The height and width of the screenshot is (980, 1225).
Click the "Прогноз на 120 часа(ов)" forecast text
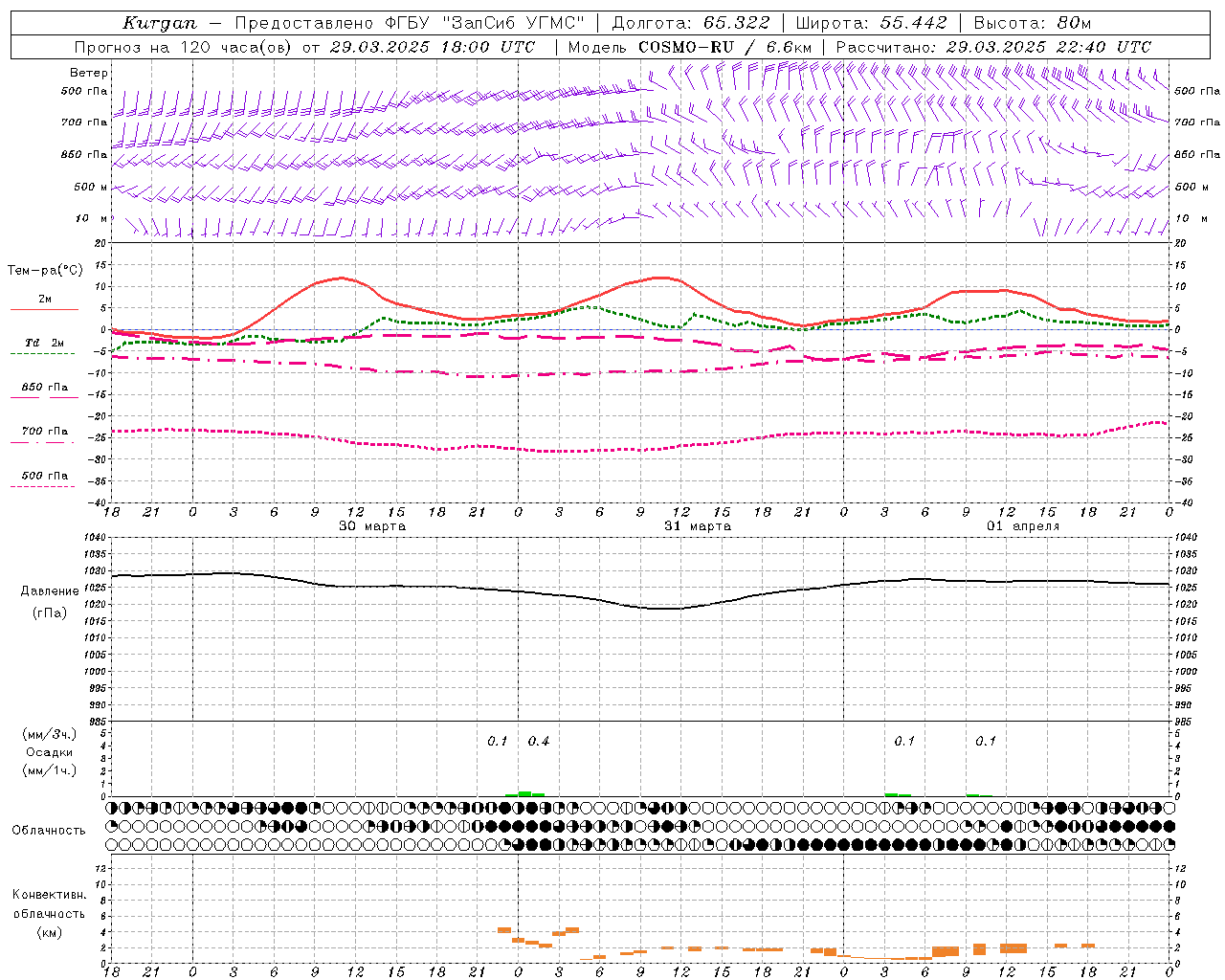(183, 47)
